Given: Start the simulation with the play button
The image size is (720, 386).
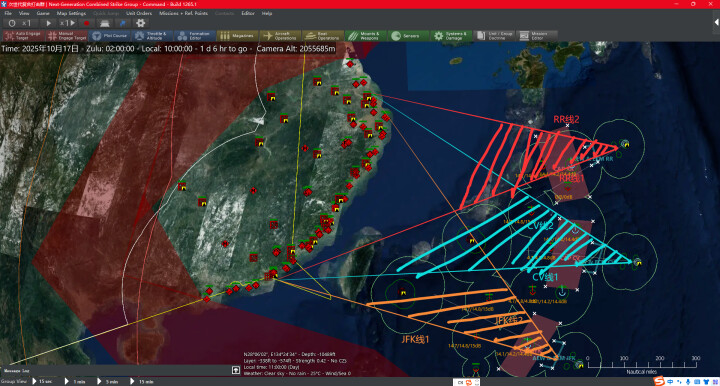Looking at the screenshot, I should pyautogui.click(x=48, y=23).
